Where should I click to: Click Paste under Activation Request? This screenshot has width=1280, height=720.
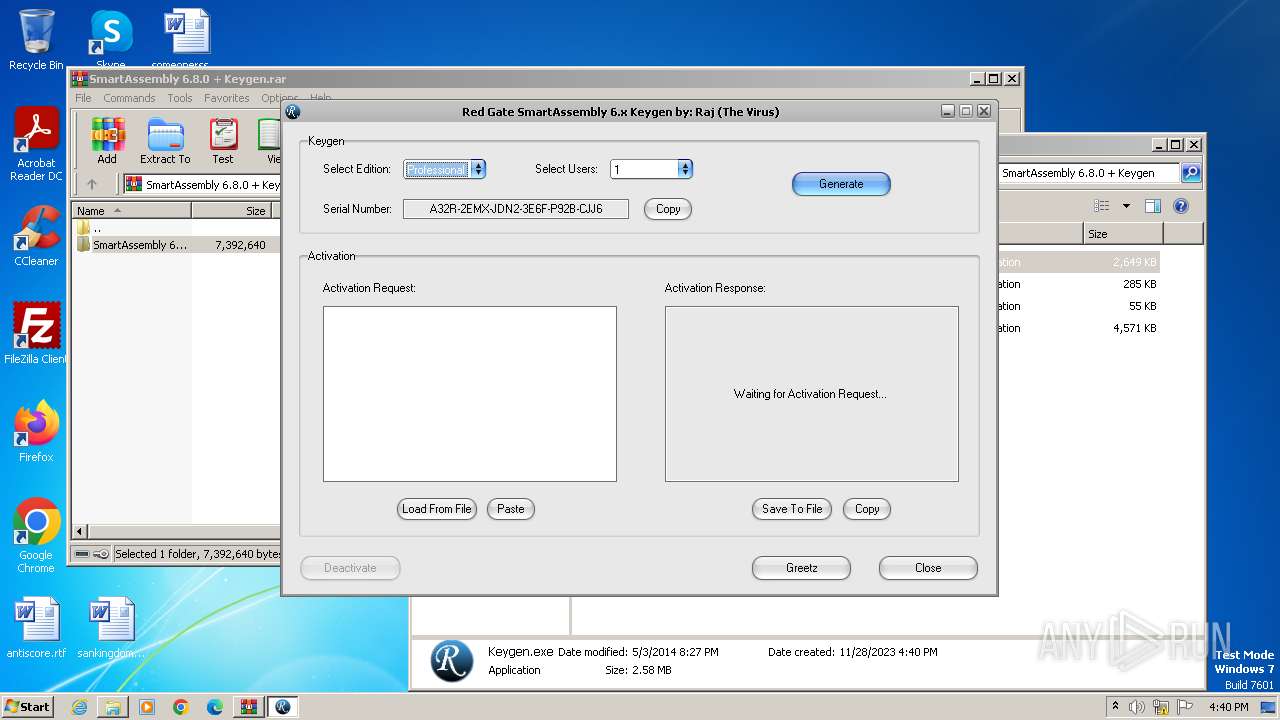[x=511, y=509]
